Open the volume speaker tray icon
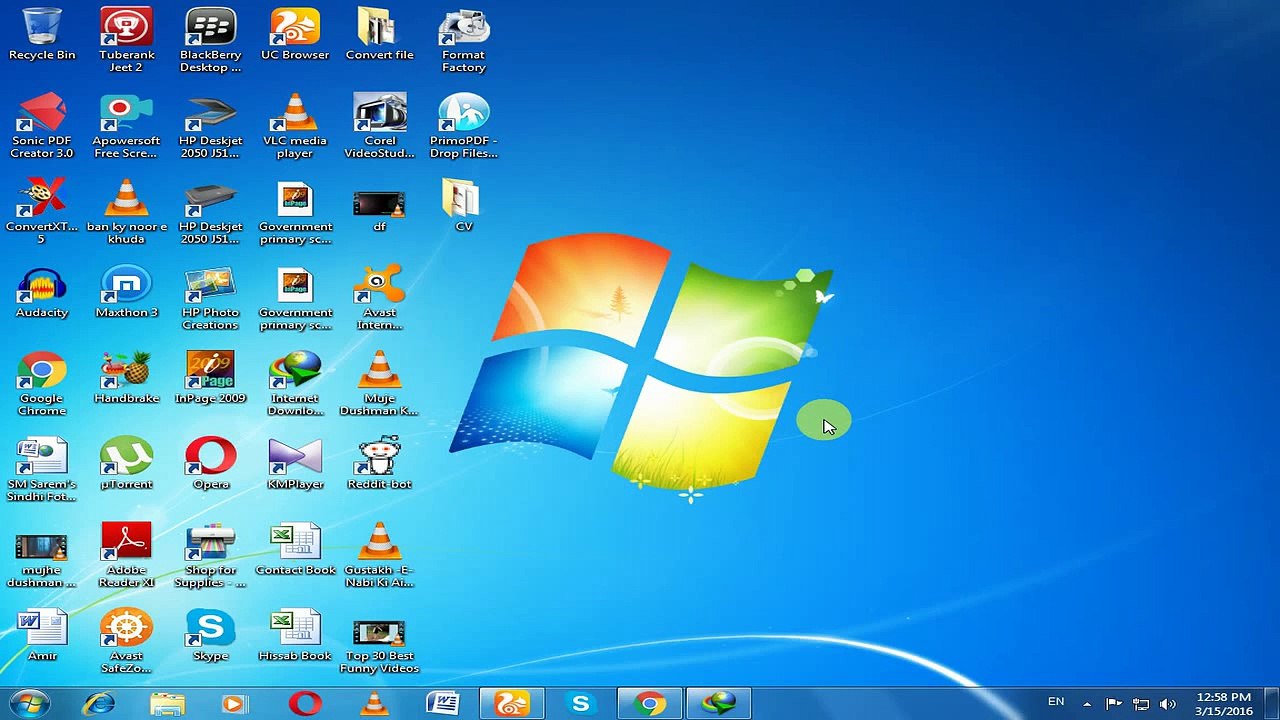The height and width of the screenshot is (720, 1280). pos(1167,704)
